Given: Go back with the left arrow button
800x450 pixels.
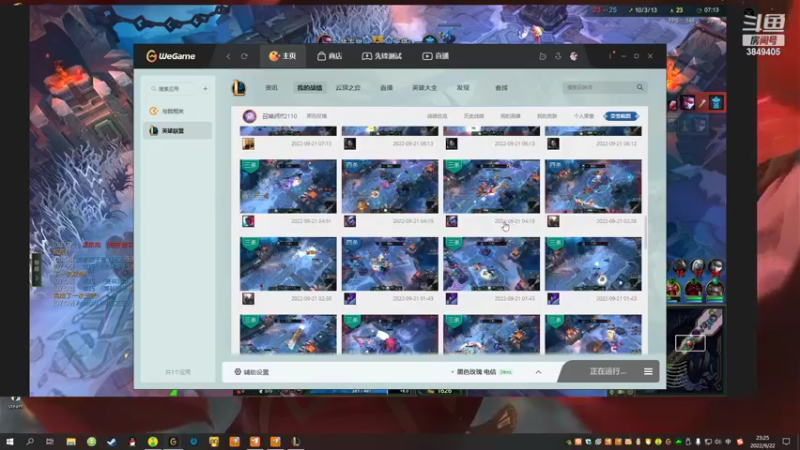Looking at the screenshot, I should click(x=229, y=56).
